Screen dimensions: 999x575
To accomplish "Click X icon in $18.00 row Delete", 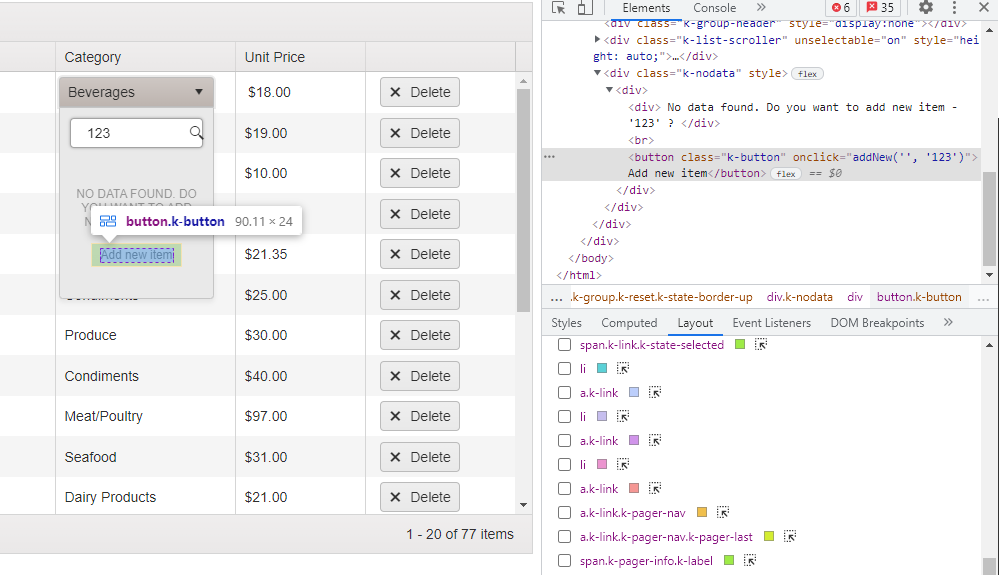I will [x=395, y=92].
